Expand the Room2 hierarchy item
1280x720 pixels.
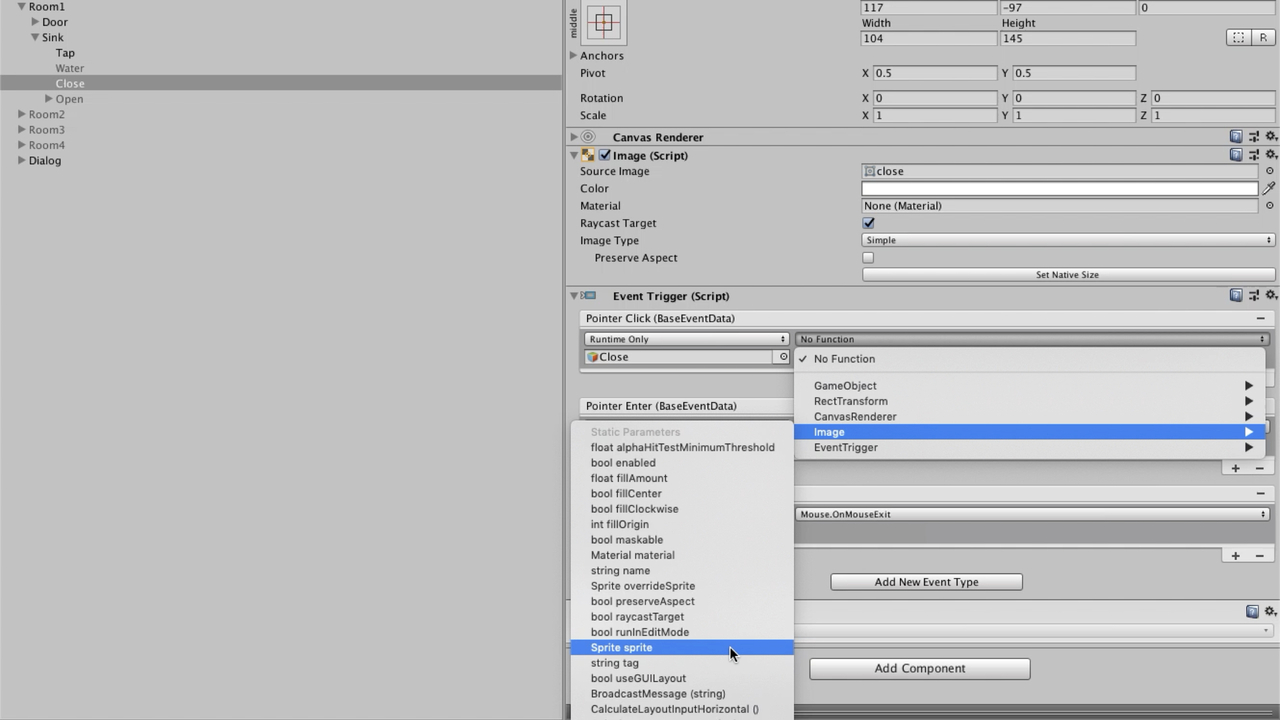[22, 114]
